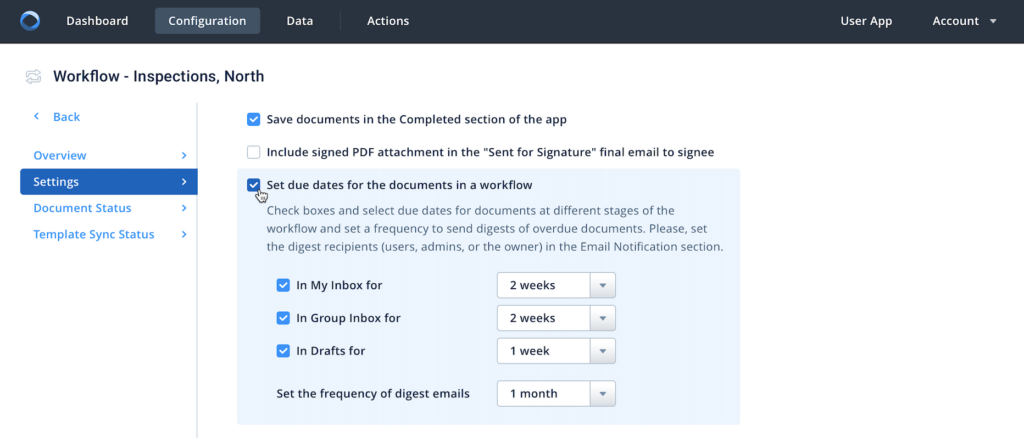Open the Actions menu item
Screen dimensions: 1024x438
pos(388,21)
